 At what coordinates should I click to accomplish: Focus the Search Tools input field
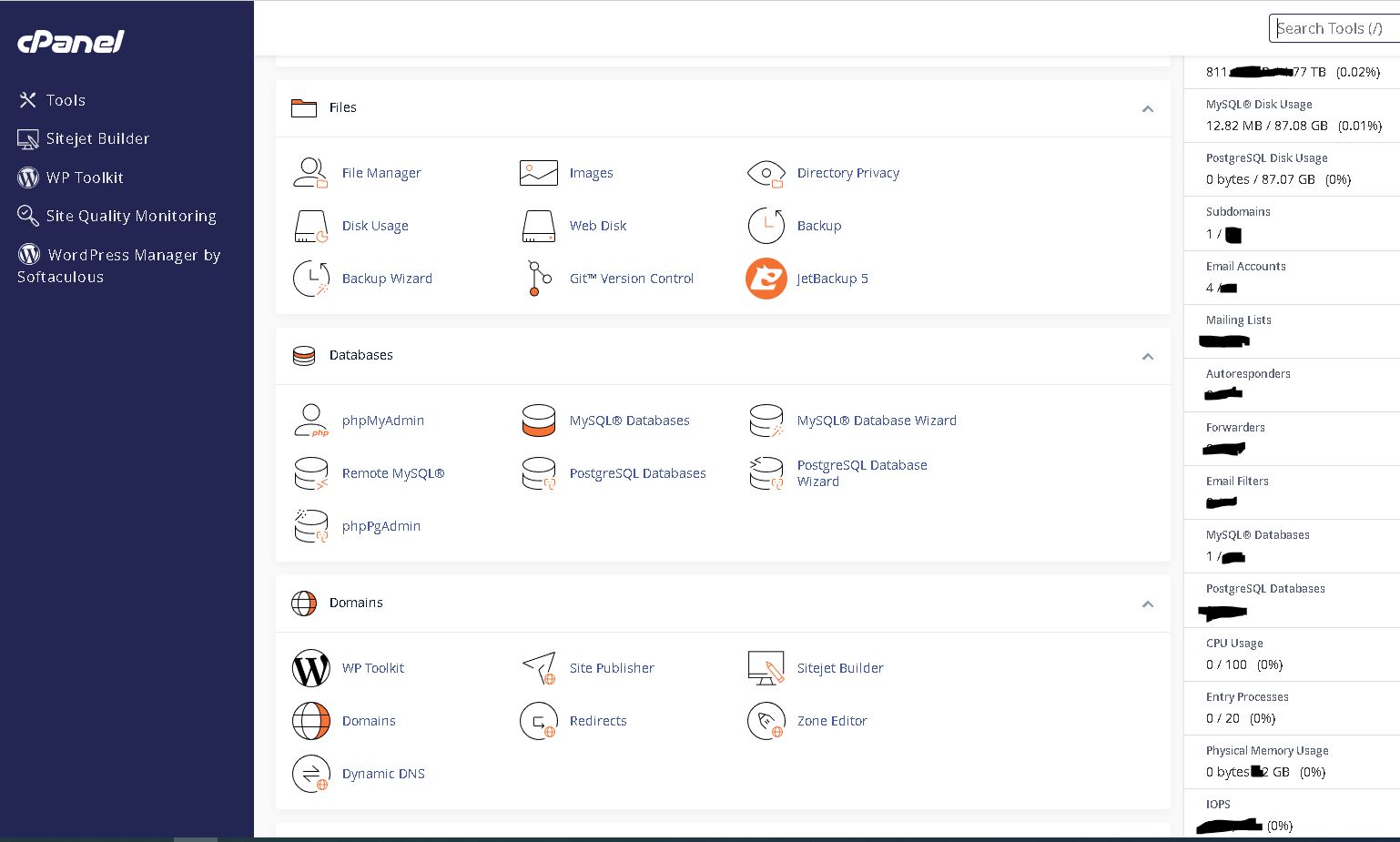point(1332,28)
